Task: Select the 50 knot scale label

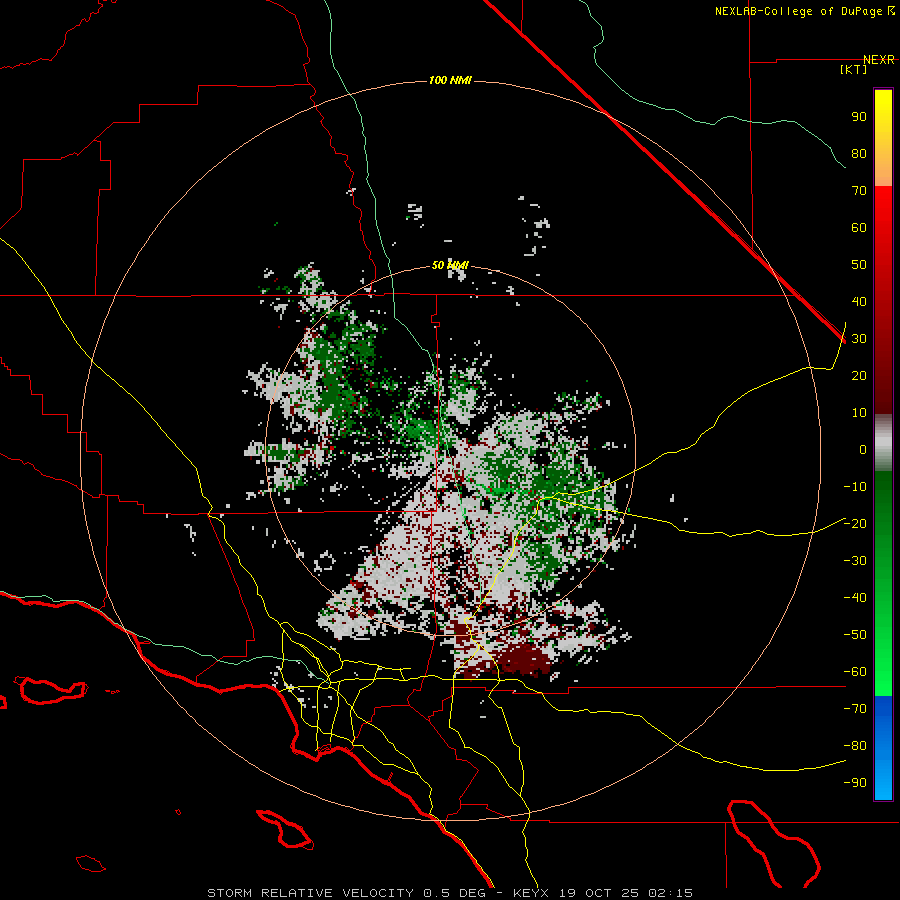Action: coord(859,265)
